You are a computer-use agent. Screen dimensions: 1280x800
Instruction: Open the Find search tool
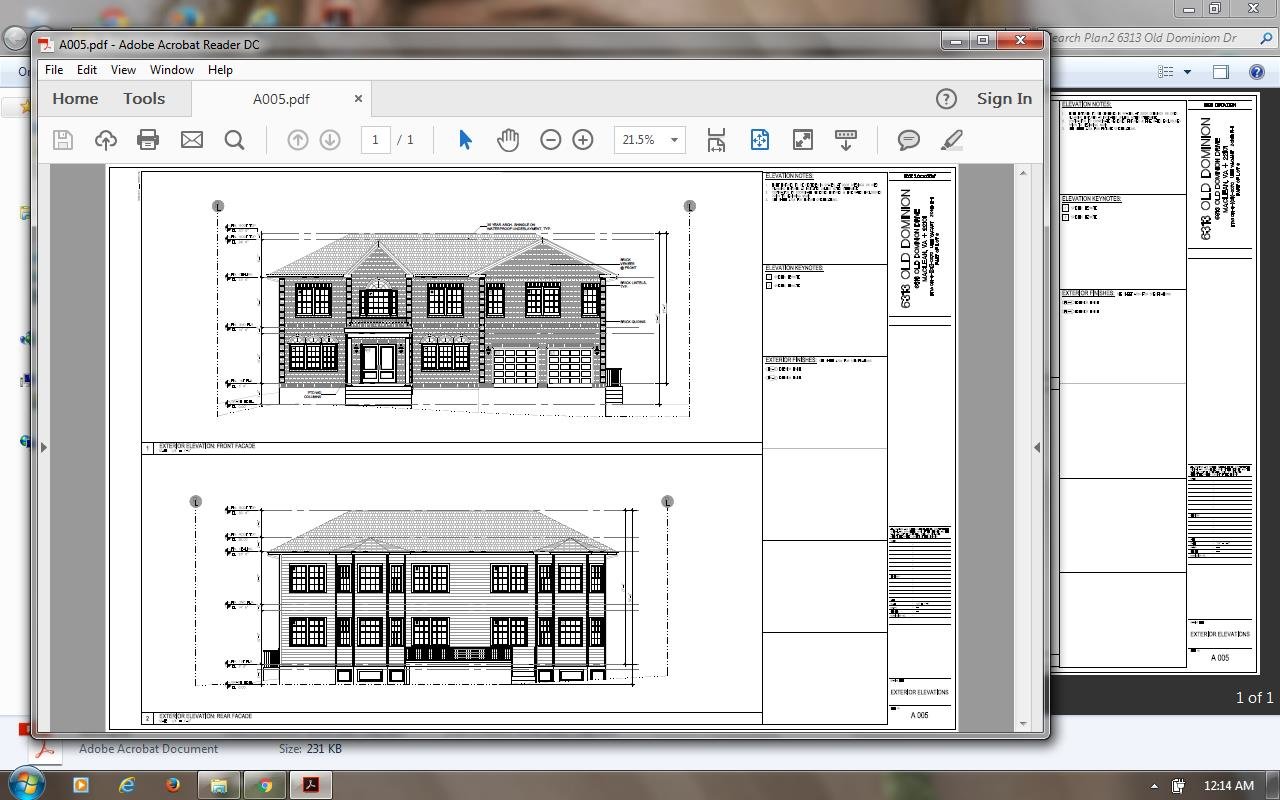[234, 140]
